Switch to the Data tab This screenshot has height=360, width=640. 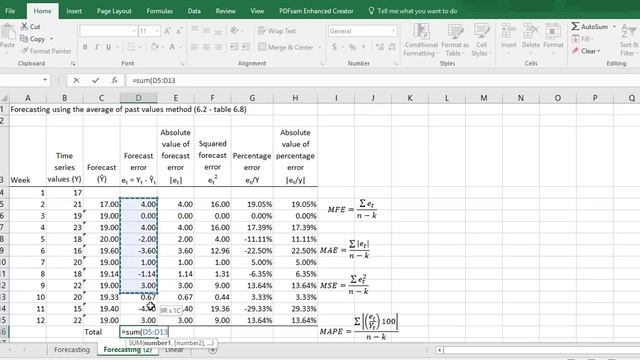tap(194, 11)
